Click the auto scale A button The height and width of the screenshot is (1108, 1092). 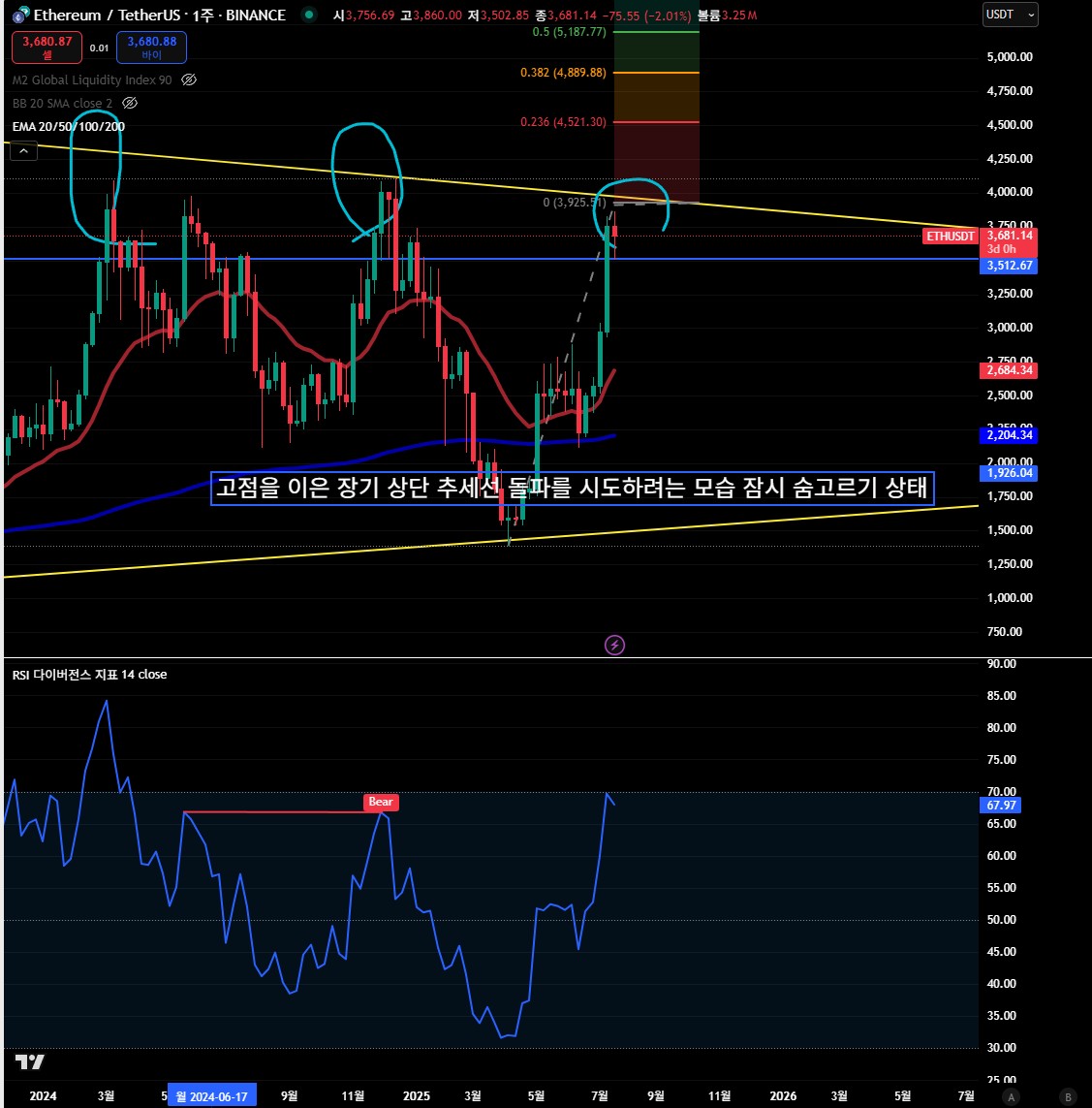[x=1012, y=1097]
